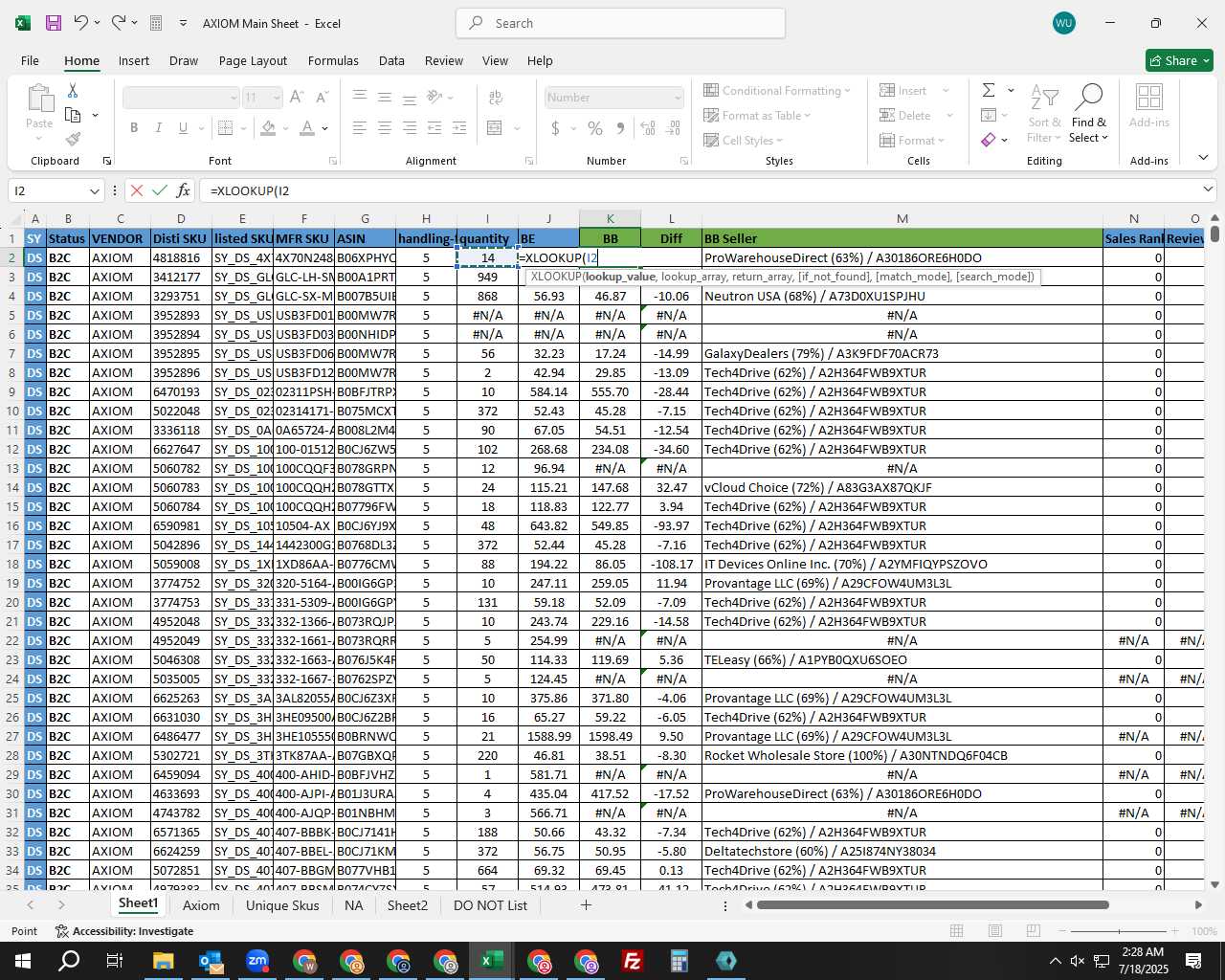Toggle Center horizontal alignment
Viewport: 1225px width, 980px height.
pyautogui.click(x=385, y=127)
